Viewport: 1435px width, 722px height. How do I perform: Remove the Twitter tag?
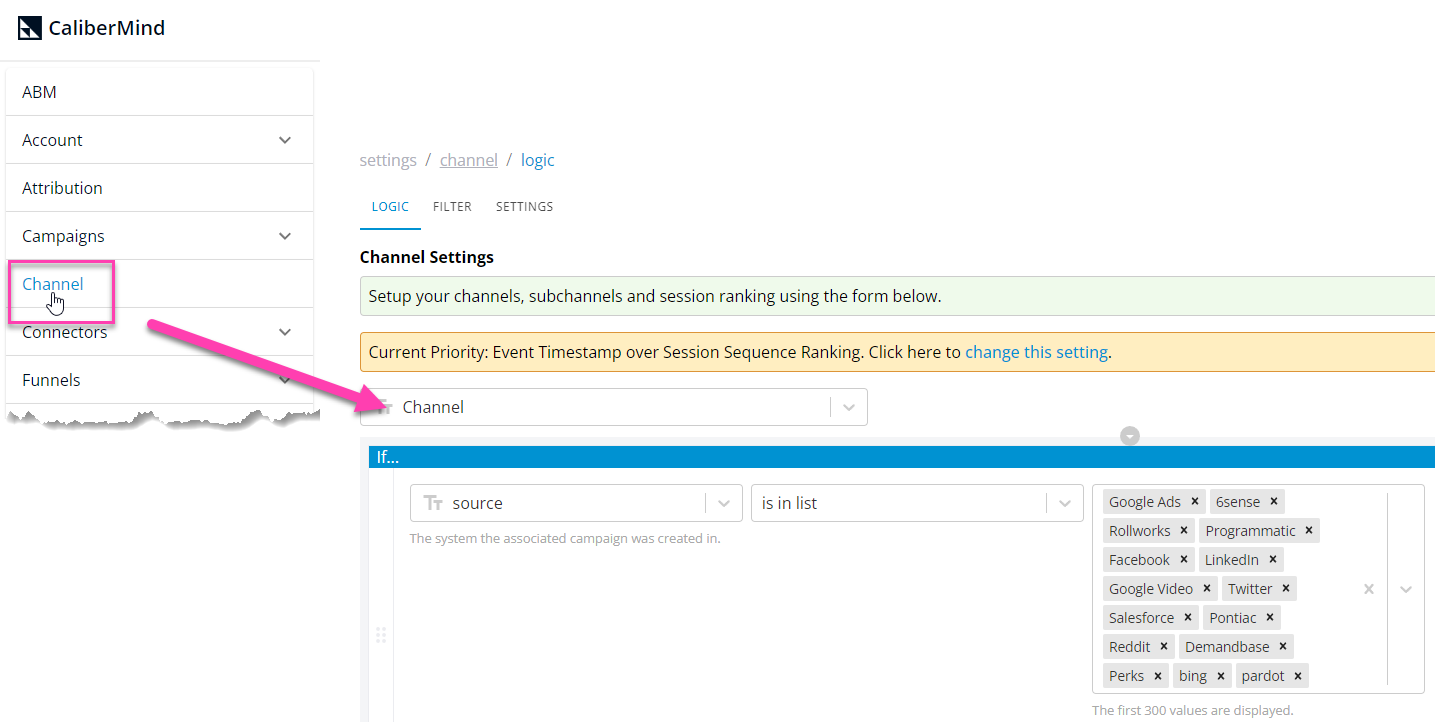pos(1286,589)
